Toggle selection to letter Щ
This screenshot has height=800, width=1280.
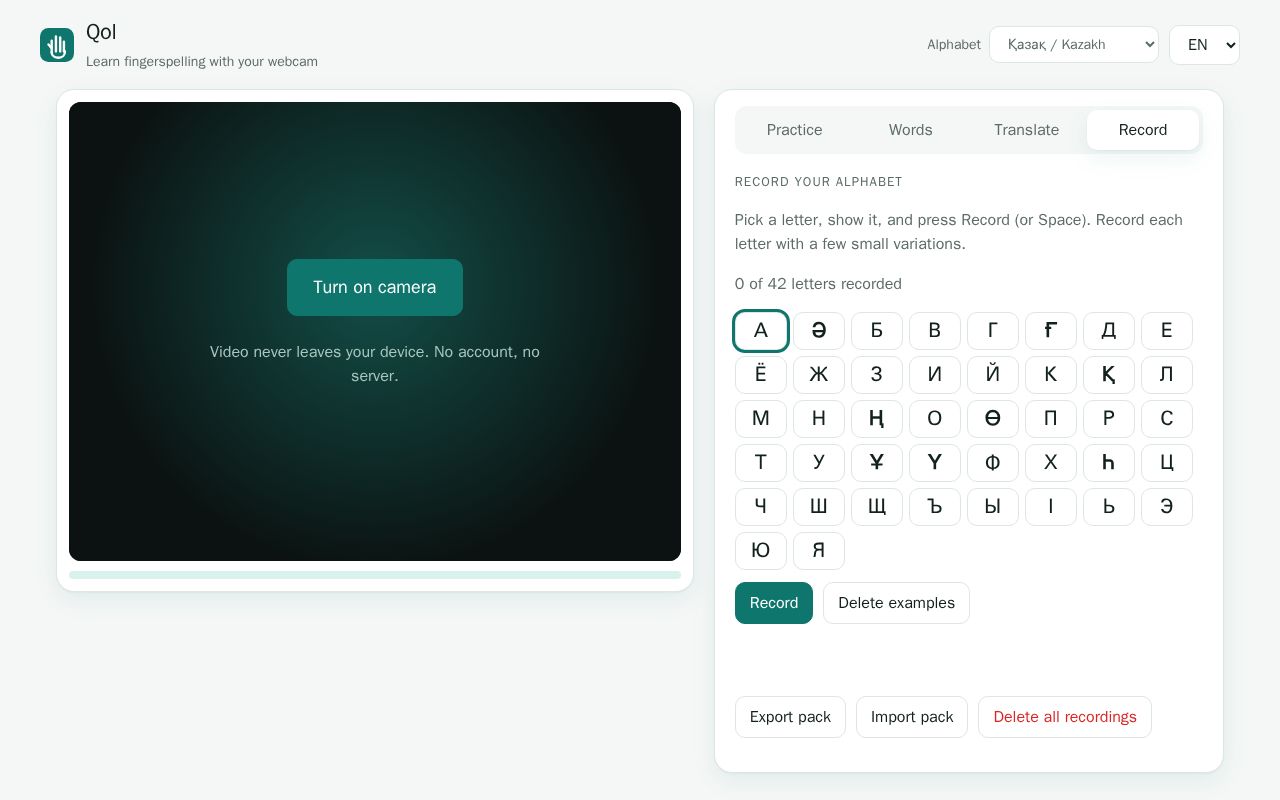pyautogui.click(x=877, y=507)
